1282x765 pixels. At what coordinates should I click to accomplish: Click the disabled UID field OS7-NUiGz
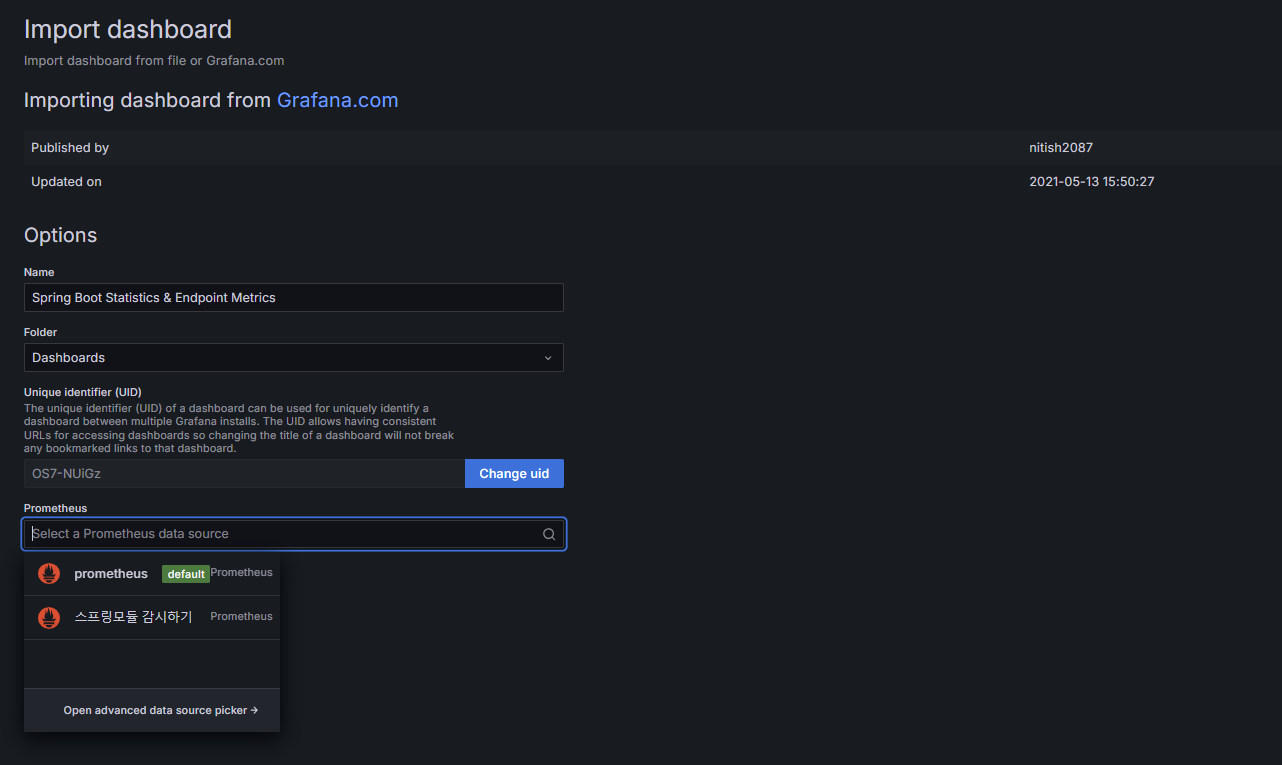coord(244,474)
